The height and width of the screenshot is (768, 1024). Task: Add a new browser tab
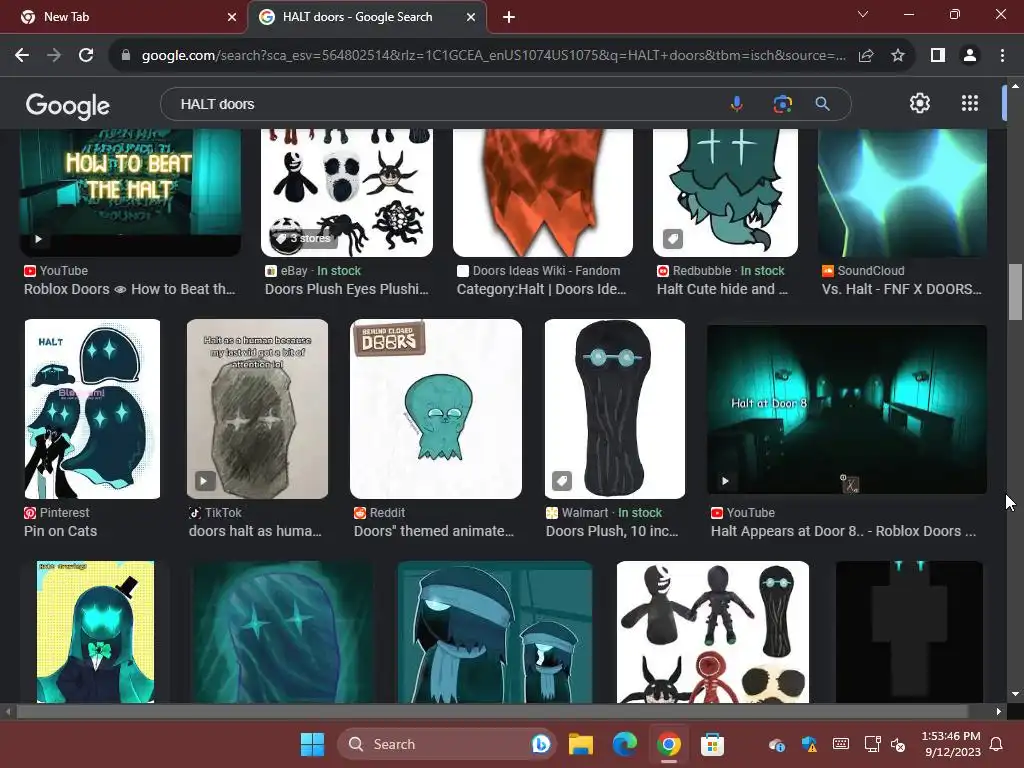point(509,17)
